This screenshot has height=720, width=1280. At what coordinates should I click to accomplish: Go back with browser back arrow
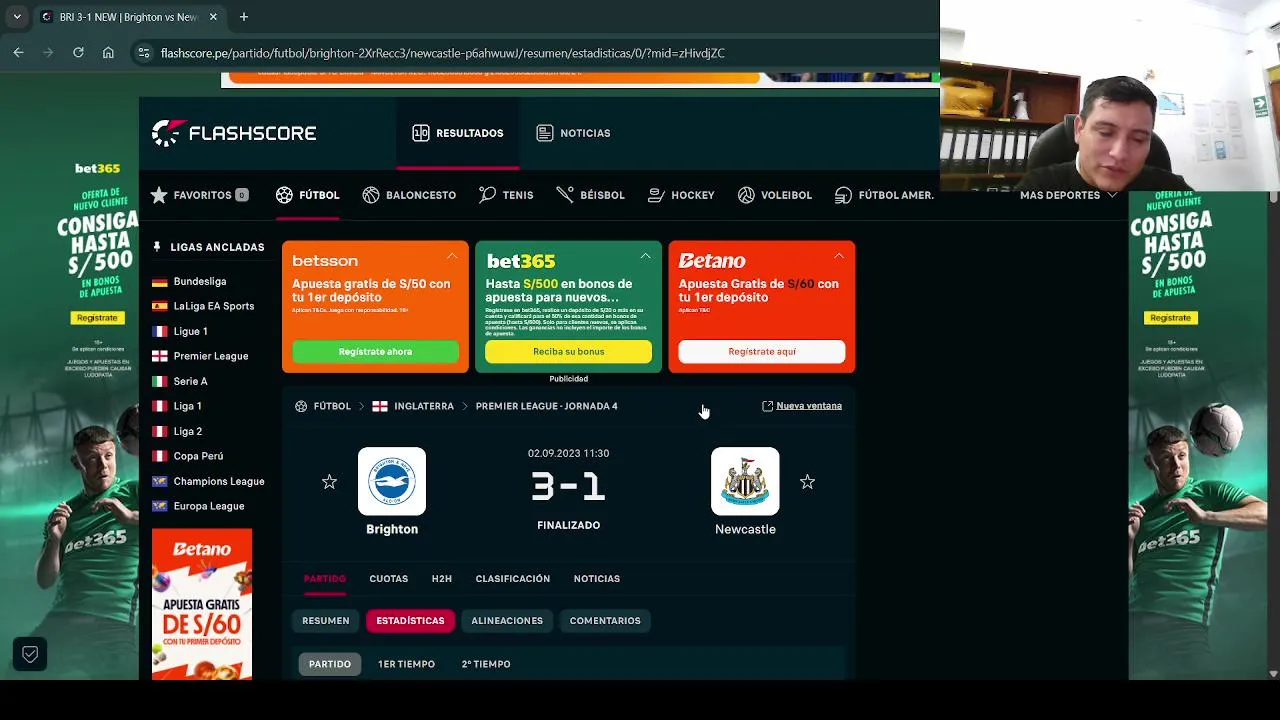(18, 53)
